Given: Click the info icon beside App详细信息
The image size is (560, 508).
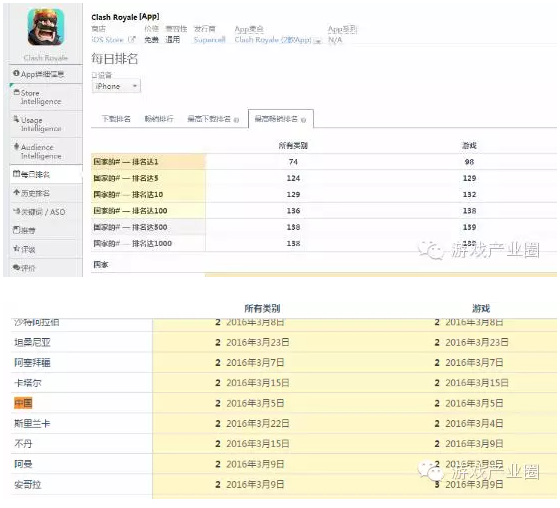Looking at the screenshot, I should 16,73.
